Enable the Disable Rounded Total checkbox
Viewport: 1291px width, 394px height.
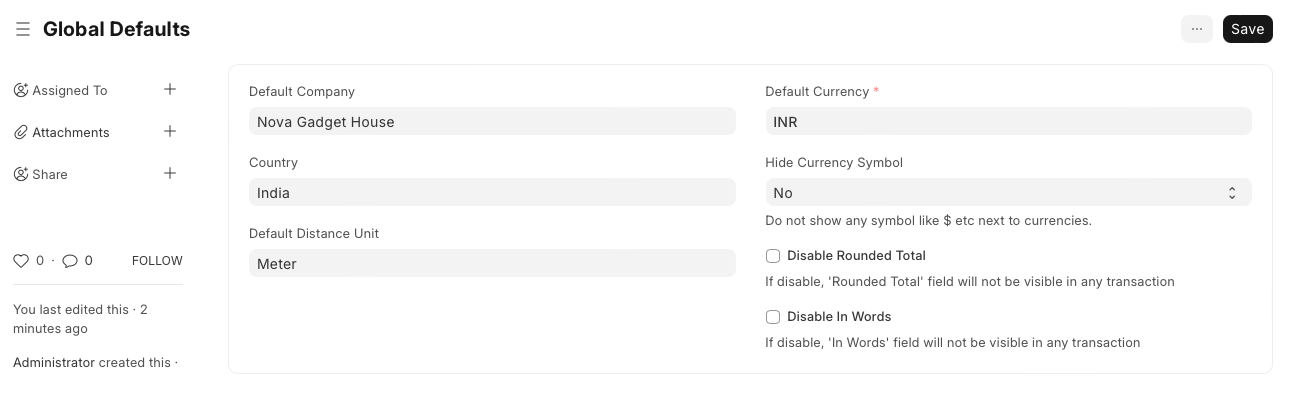(773, 256)
